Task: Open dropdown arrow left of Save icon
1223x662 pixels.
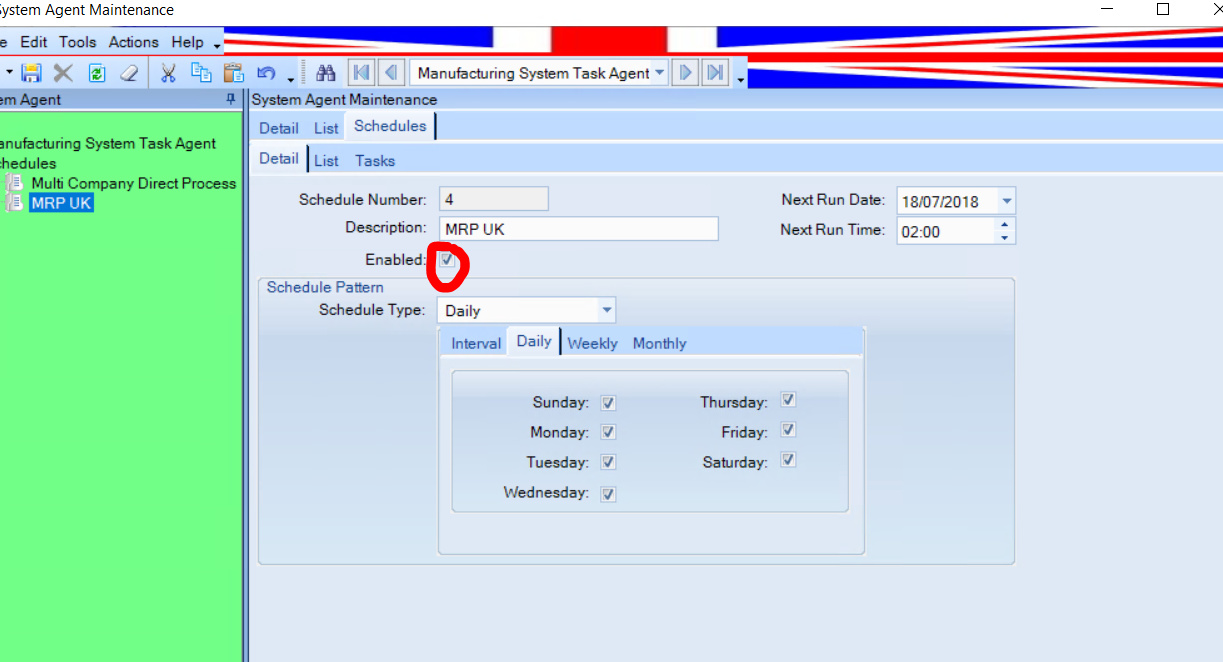Action: pyautogui.click(x=8, y=73)
